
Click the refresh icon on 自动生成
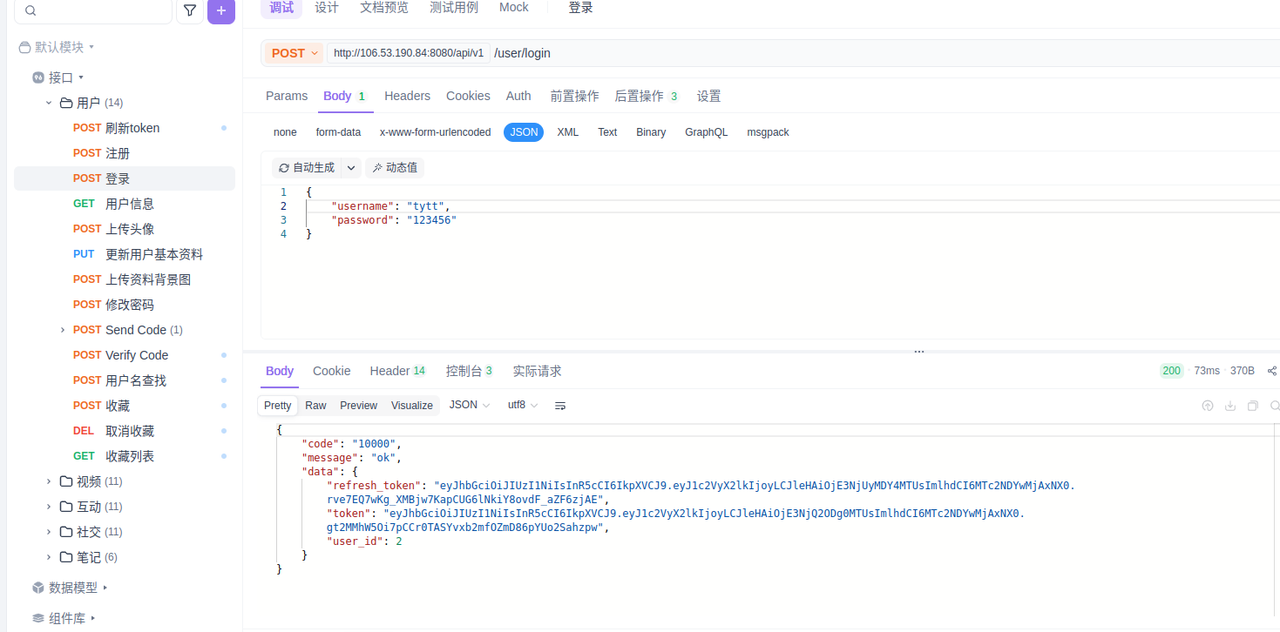[x=284, y=168]
